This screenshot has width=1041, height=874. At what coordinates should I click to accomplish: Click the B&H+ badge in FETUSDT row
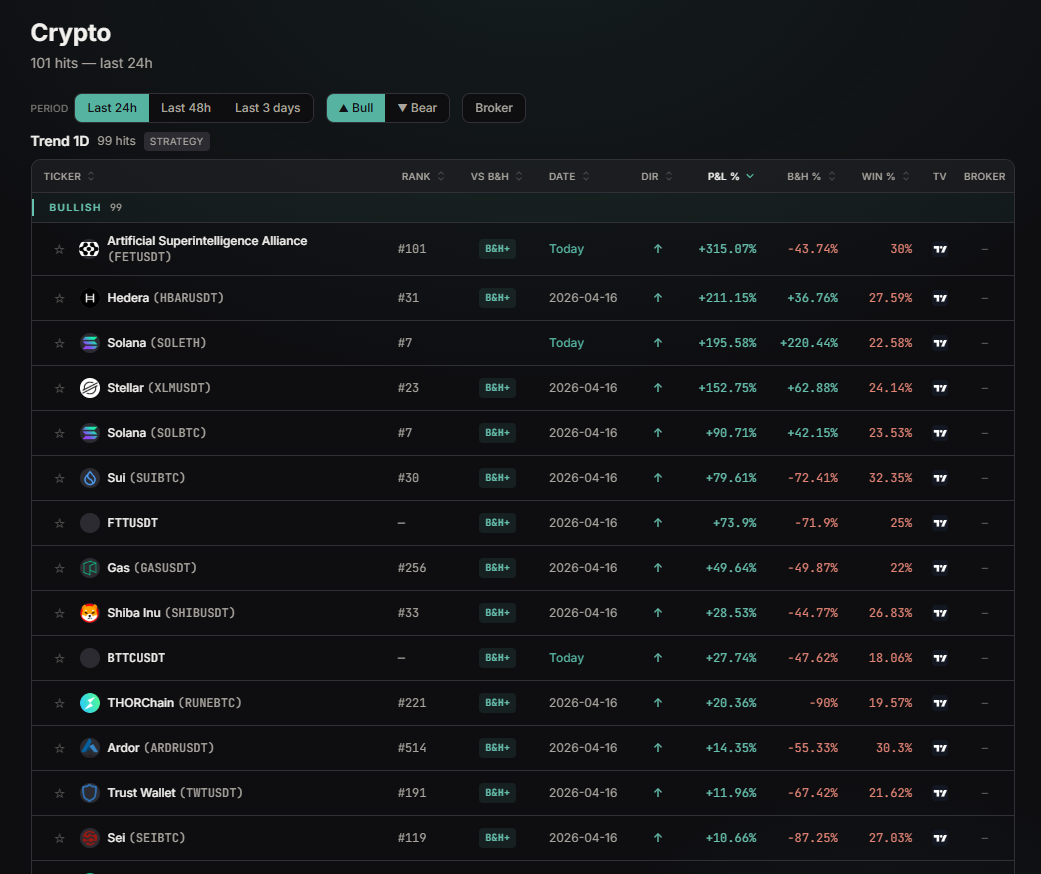click(x=497, y=249)
